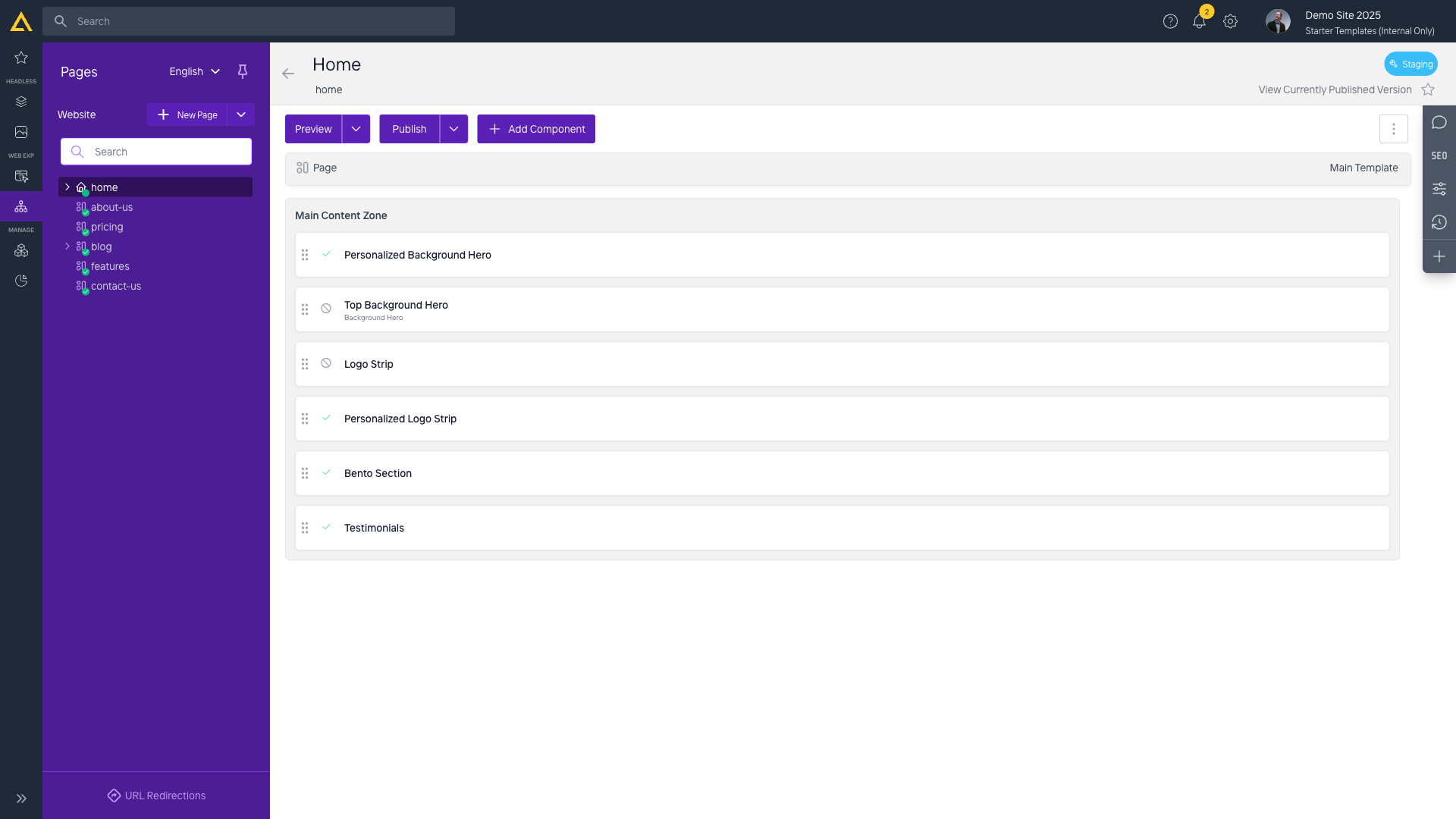Click drag handle of Personalized Logo Strip
The width and height of the screenshot is (1456, 819).
pos(305,419)
